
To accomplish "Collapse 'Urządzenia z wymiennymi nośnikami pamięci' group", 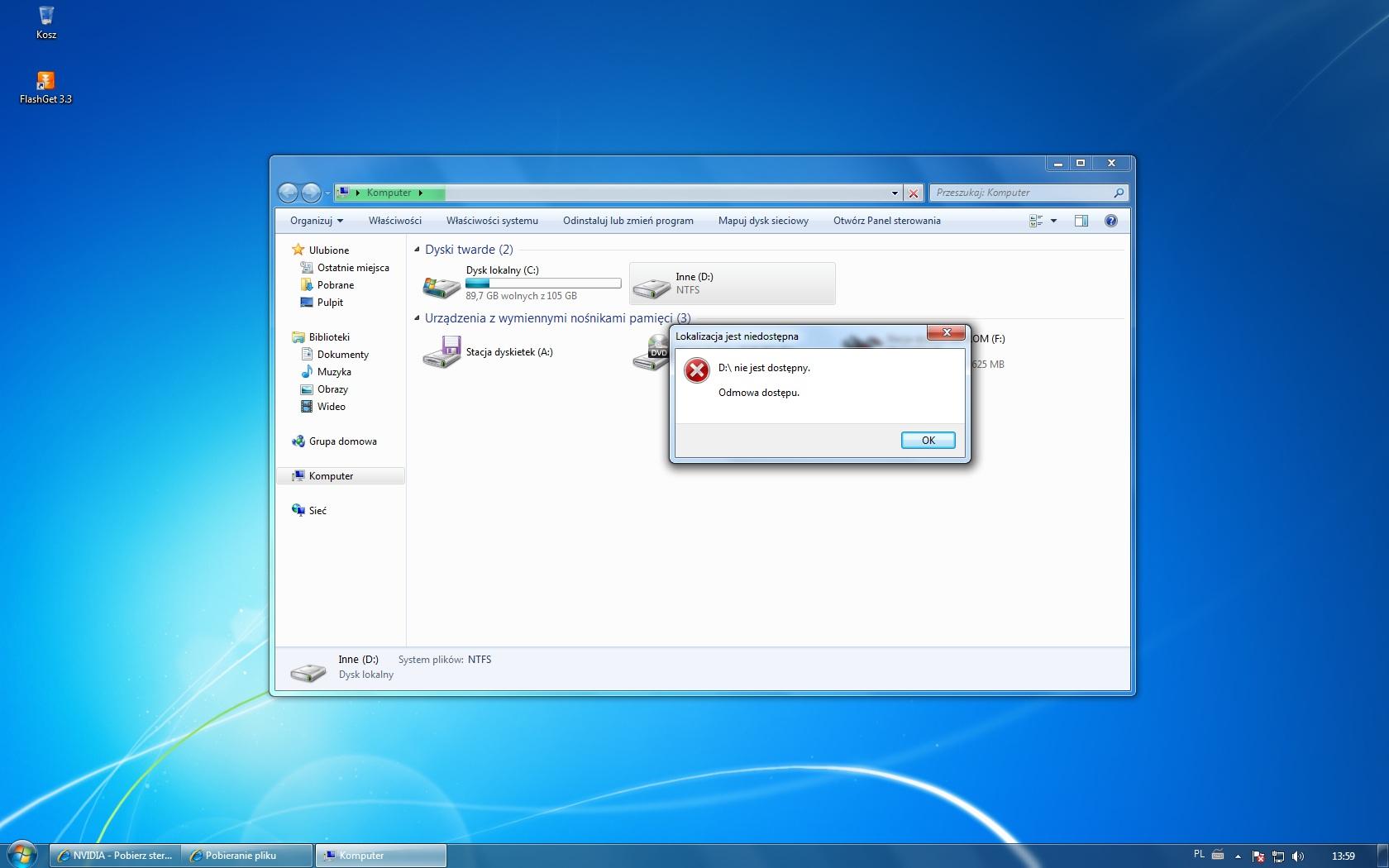I will pos(417,318).
